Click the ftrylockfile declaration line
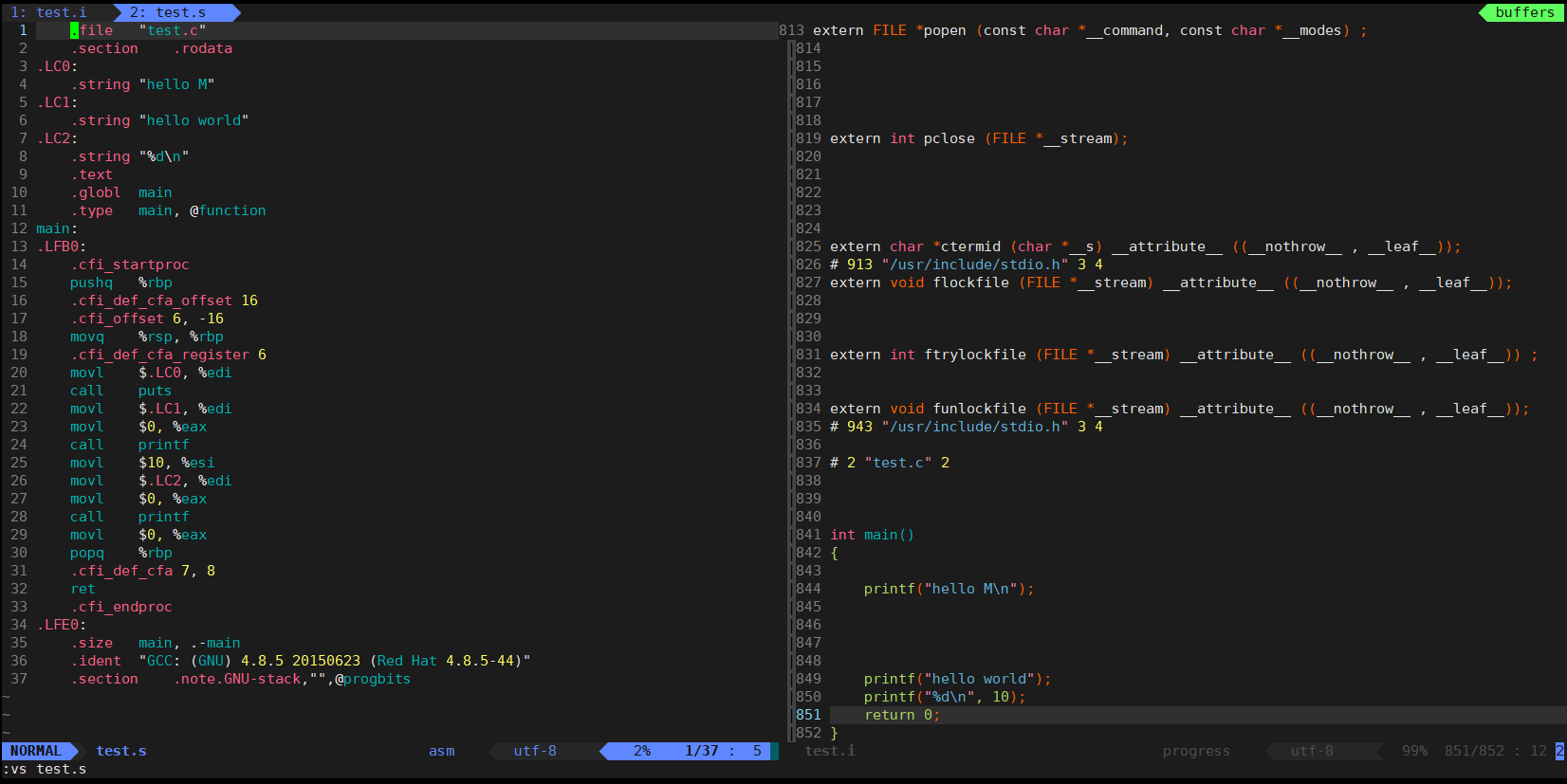The image size is (1567, 784). pyautogui.click(x=1184, y=355)
